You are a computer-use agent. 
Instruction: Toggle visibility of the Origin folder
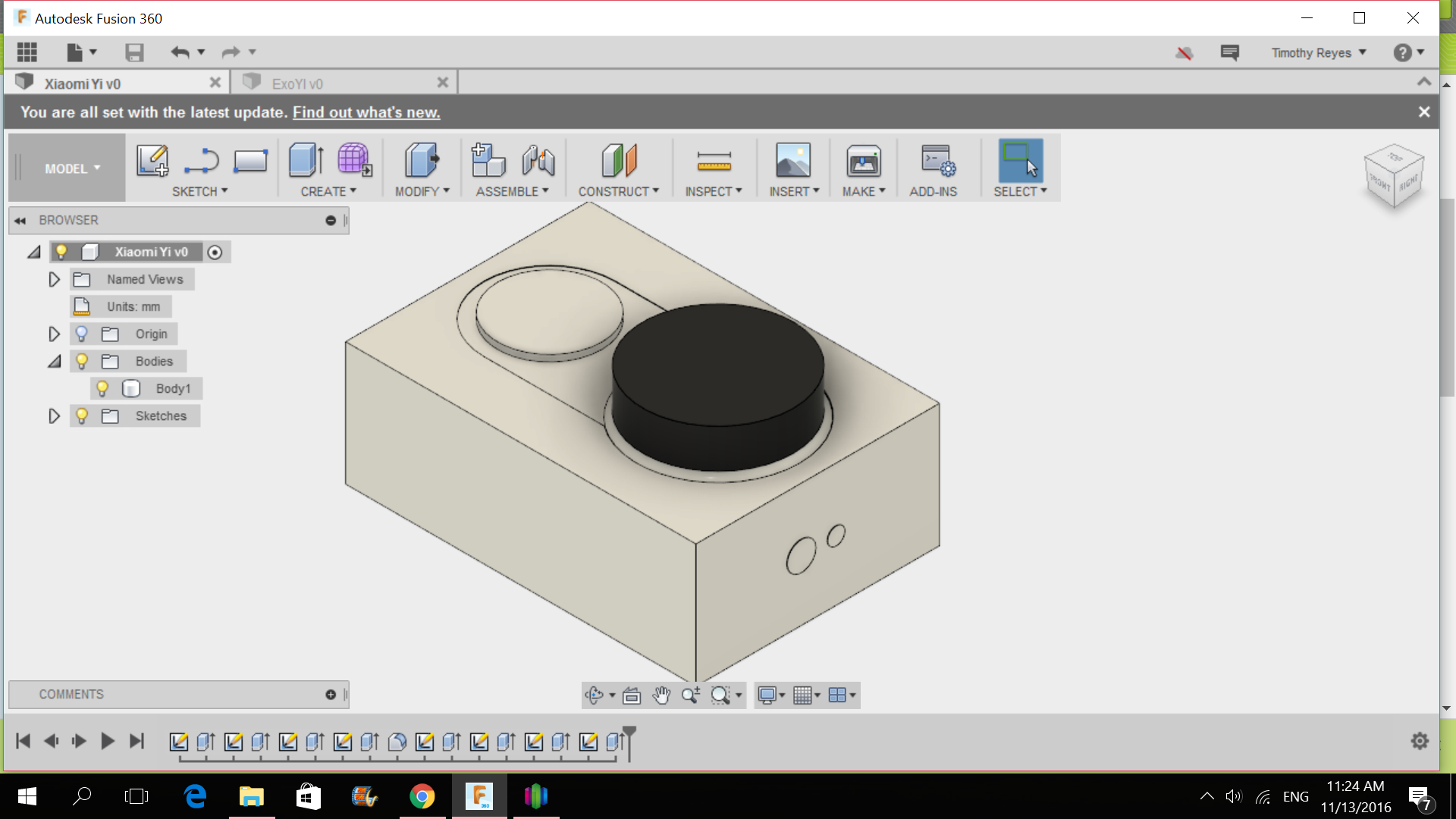tap(81, 334)
